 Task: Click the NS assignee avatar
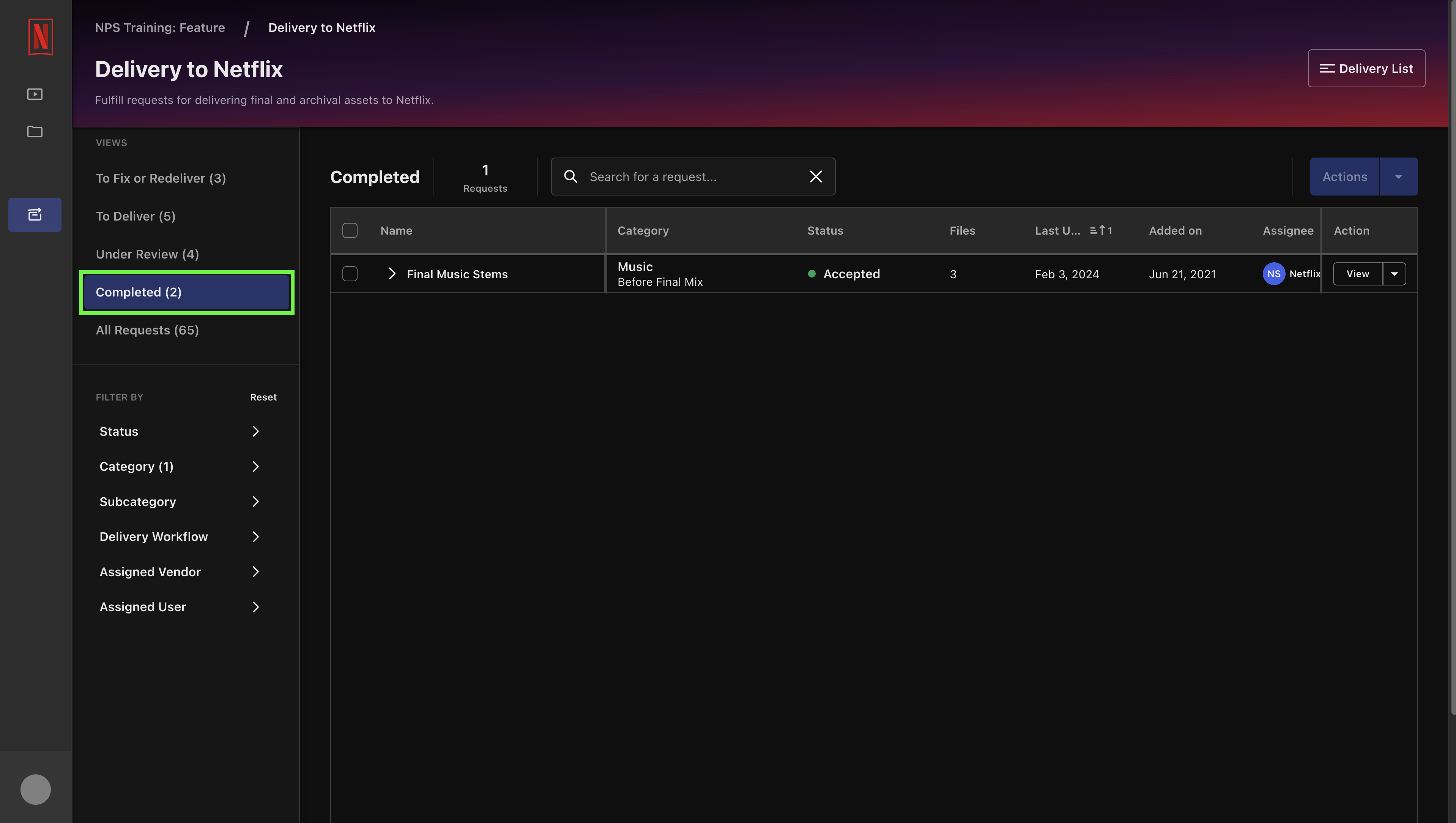coord(1273,274)
